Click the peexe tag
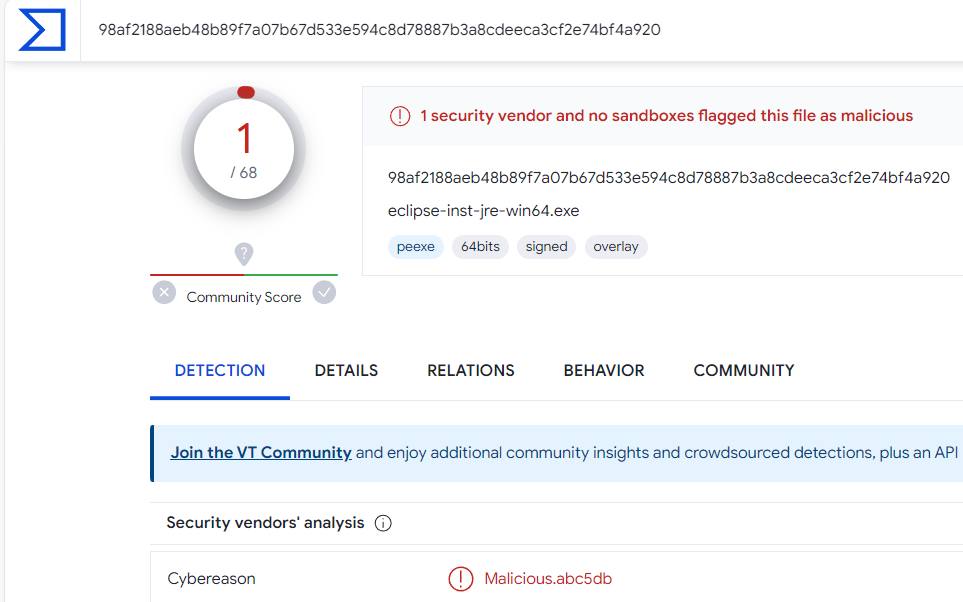 coord(416,247)
